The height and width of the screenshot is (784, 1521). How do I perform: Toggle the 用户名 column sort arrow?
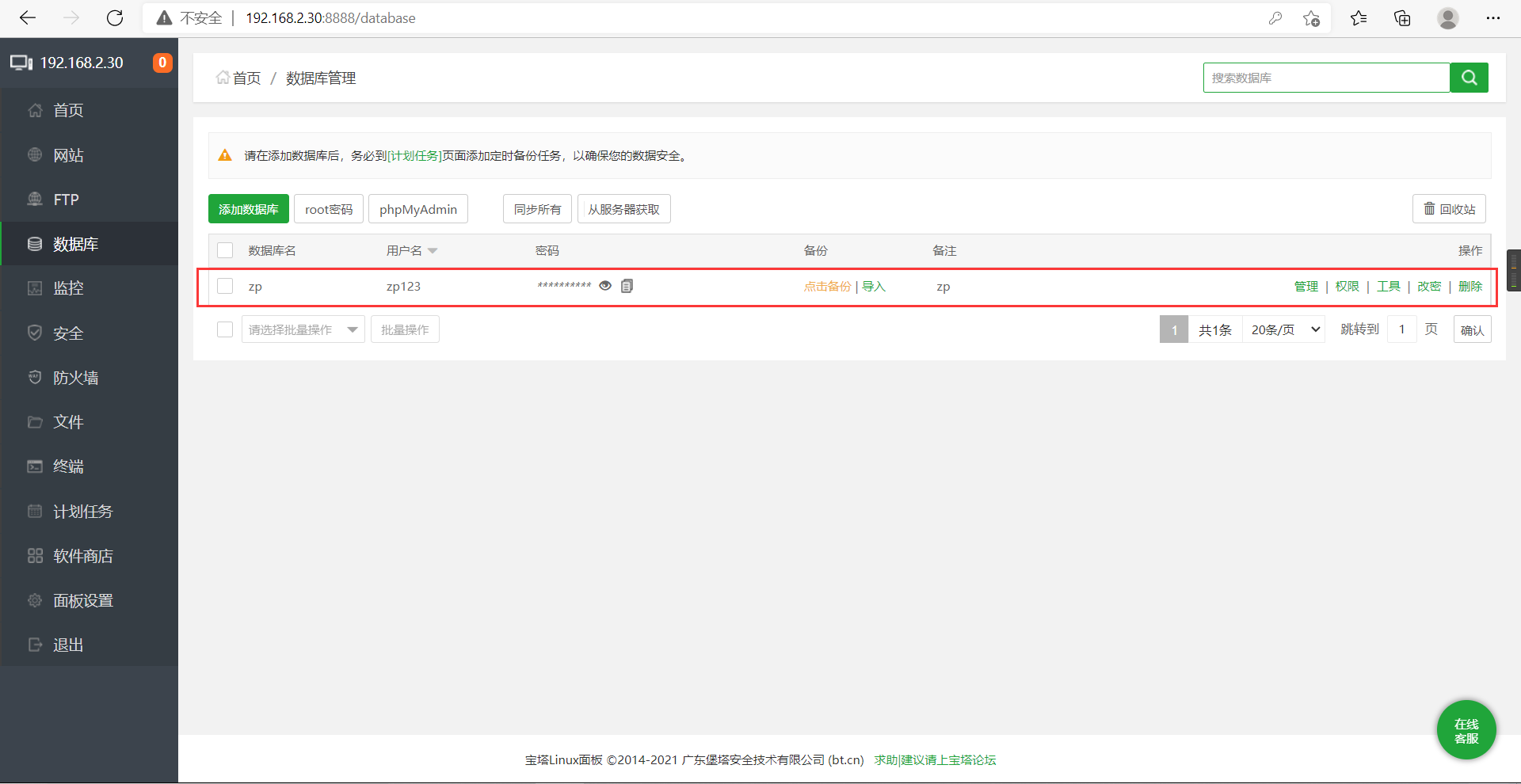tap(433, 250)
